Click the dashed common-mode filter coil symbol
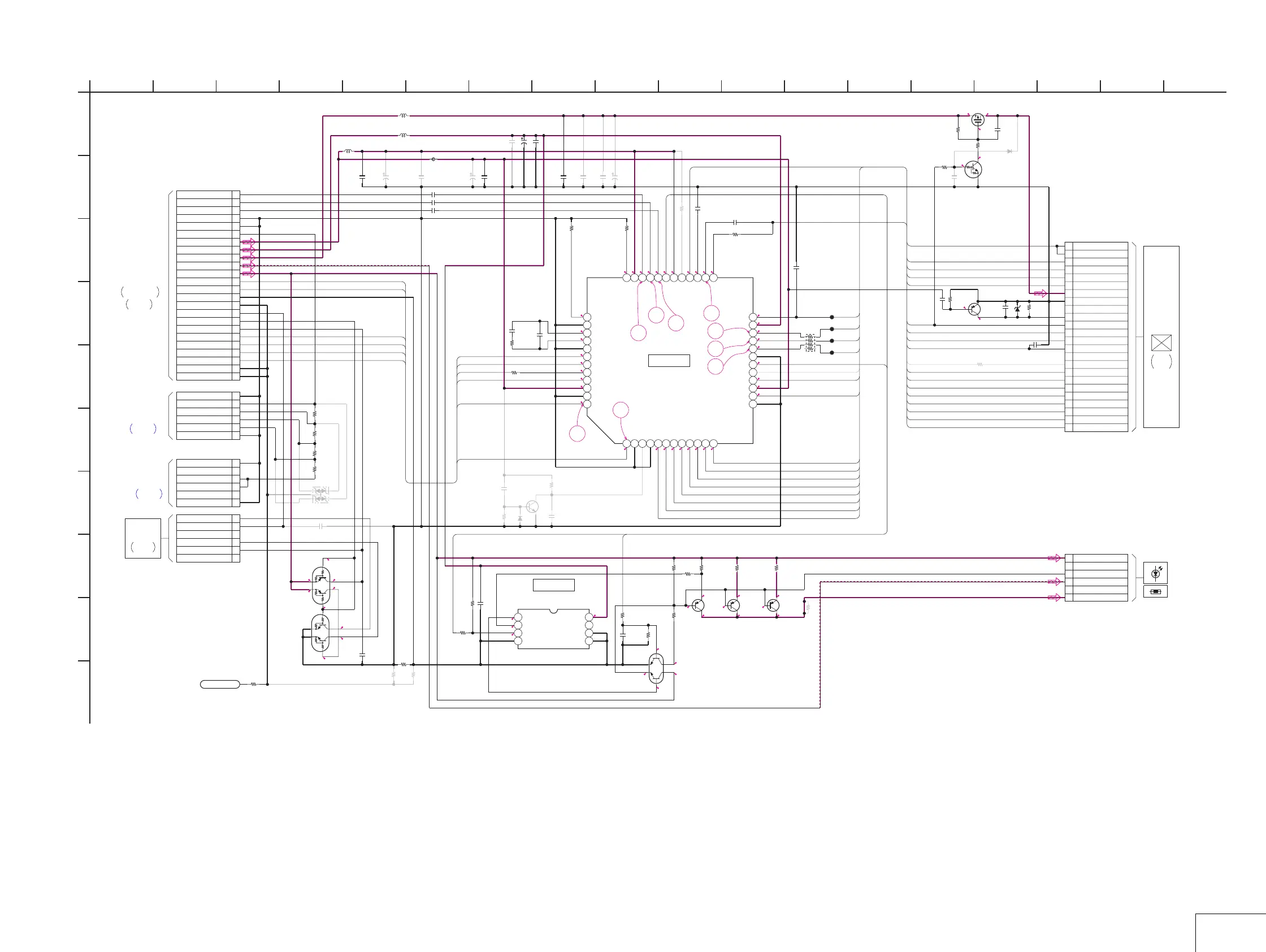This screenshot has height=952, width=1266. (810, 343)
